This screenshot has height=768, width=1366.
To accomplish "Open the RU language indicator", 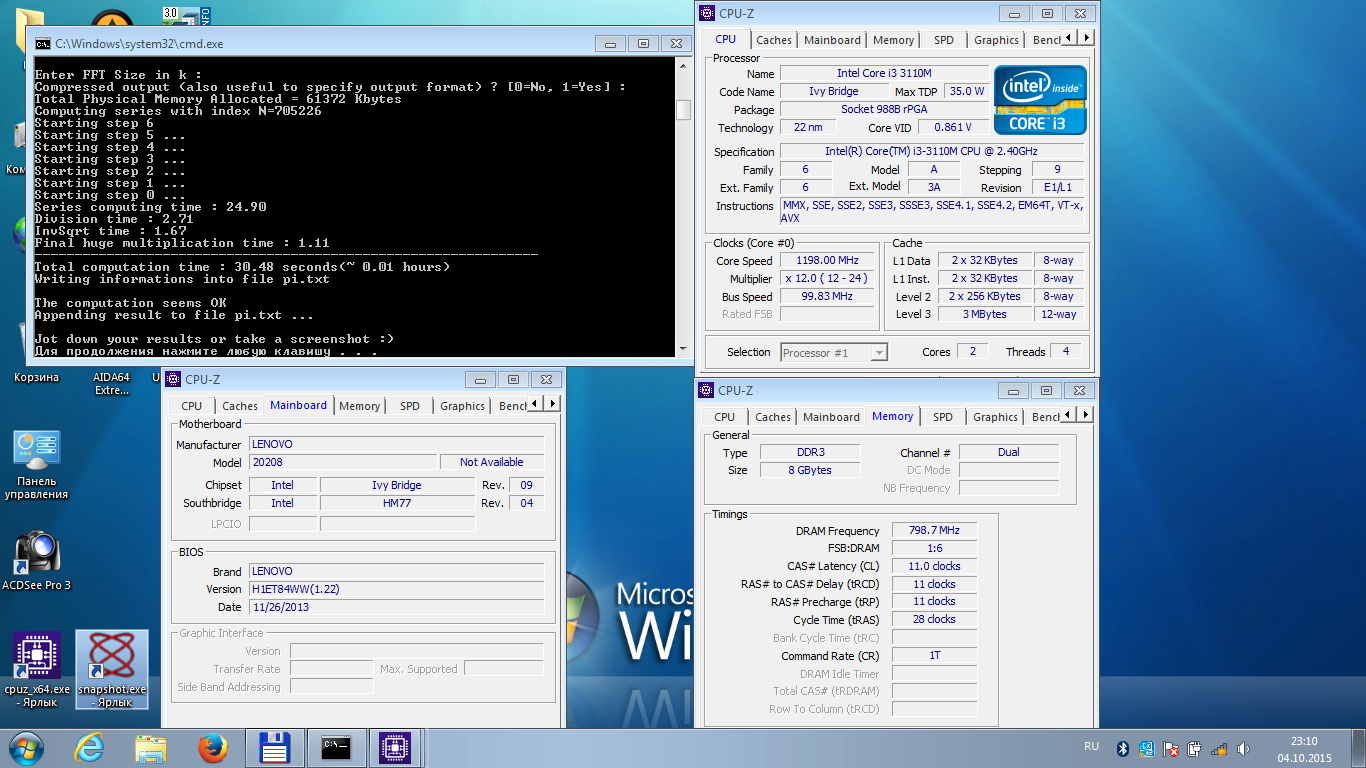I will 1091,747.
